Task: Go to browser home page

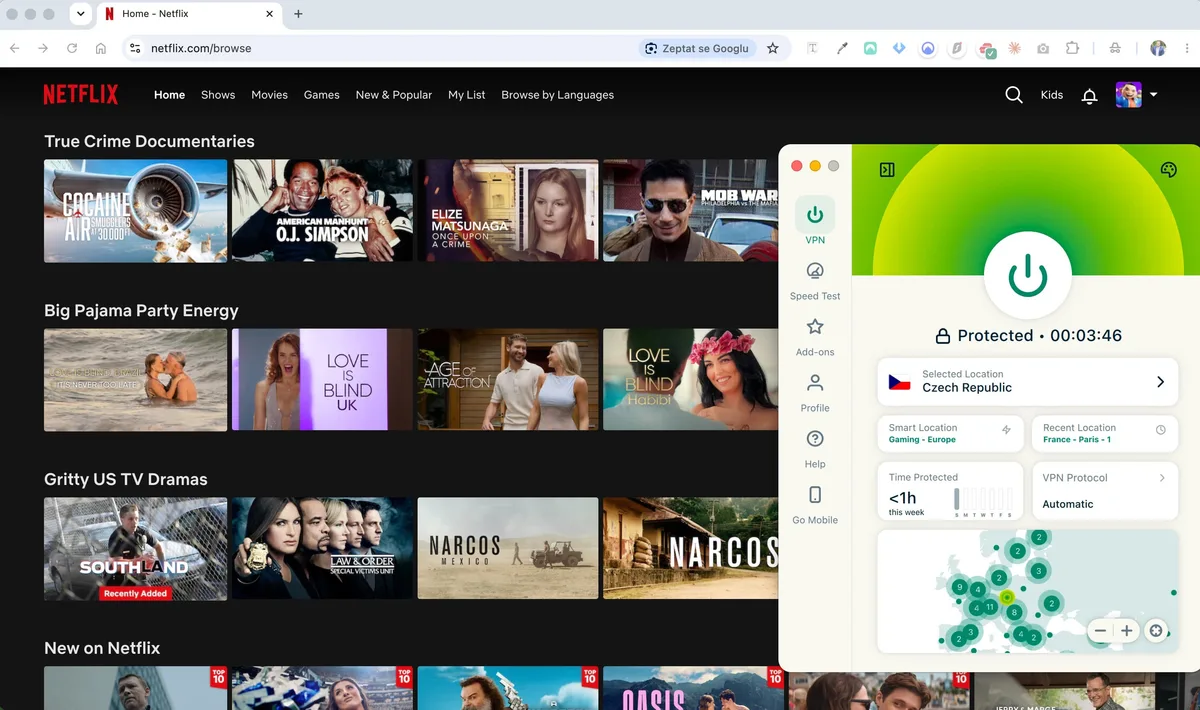Action: (x=101, y=48)
